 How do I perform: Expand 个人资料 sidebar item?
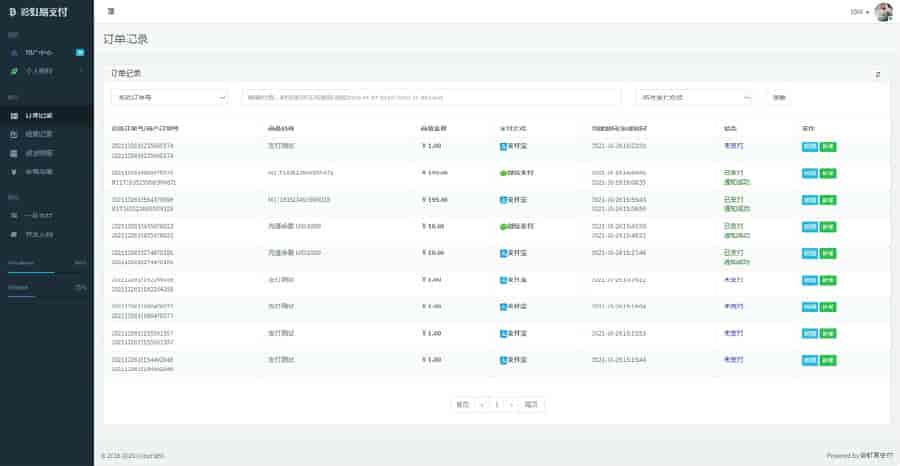point(45,71)
